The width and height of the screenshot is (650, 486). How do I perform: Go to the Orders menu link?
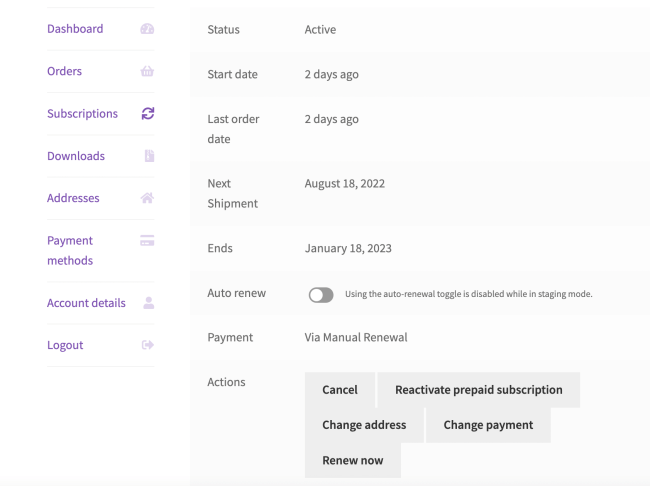(x=64, y=71)
